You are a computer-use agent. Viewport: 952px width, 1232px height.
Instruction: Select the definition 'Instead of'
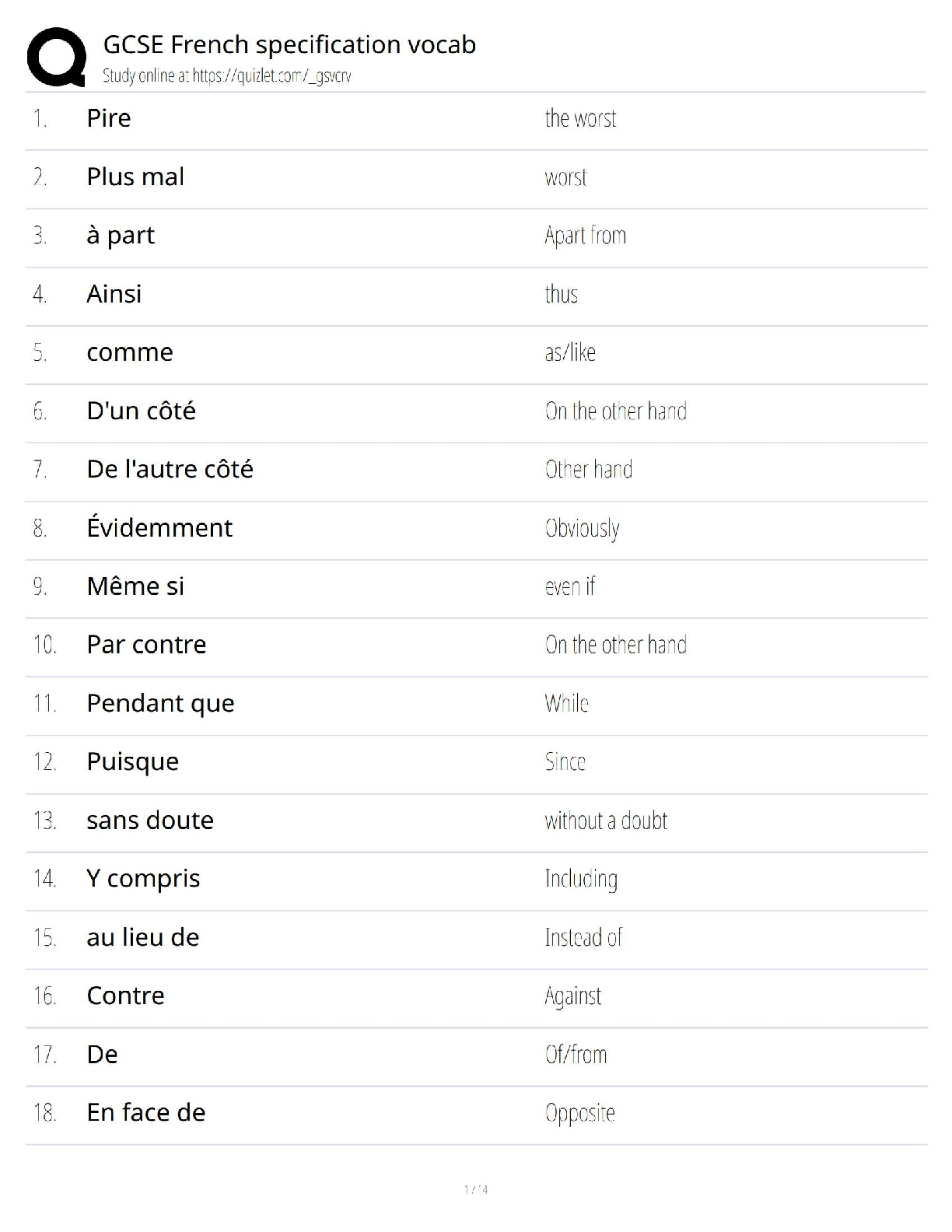(583, 937)
